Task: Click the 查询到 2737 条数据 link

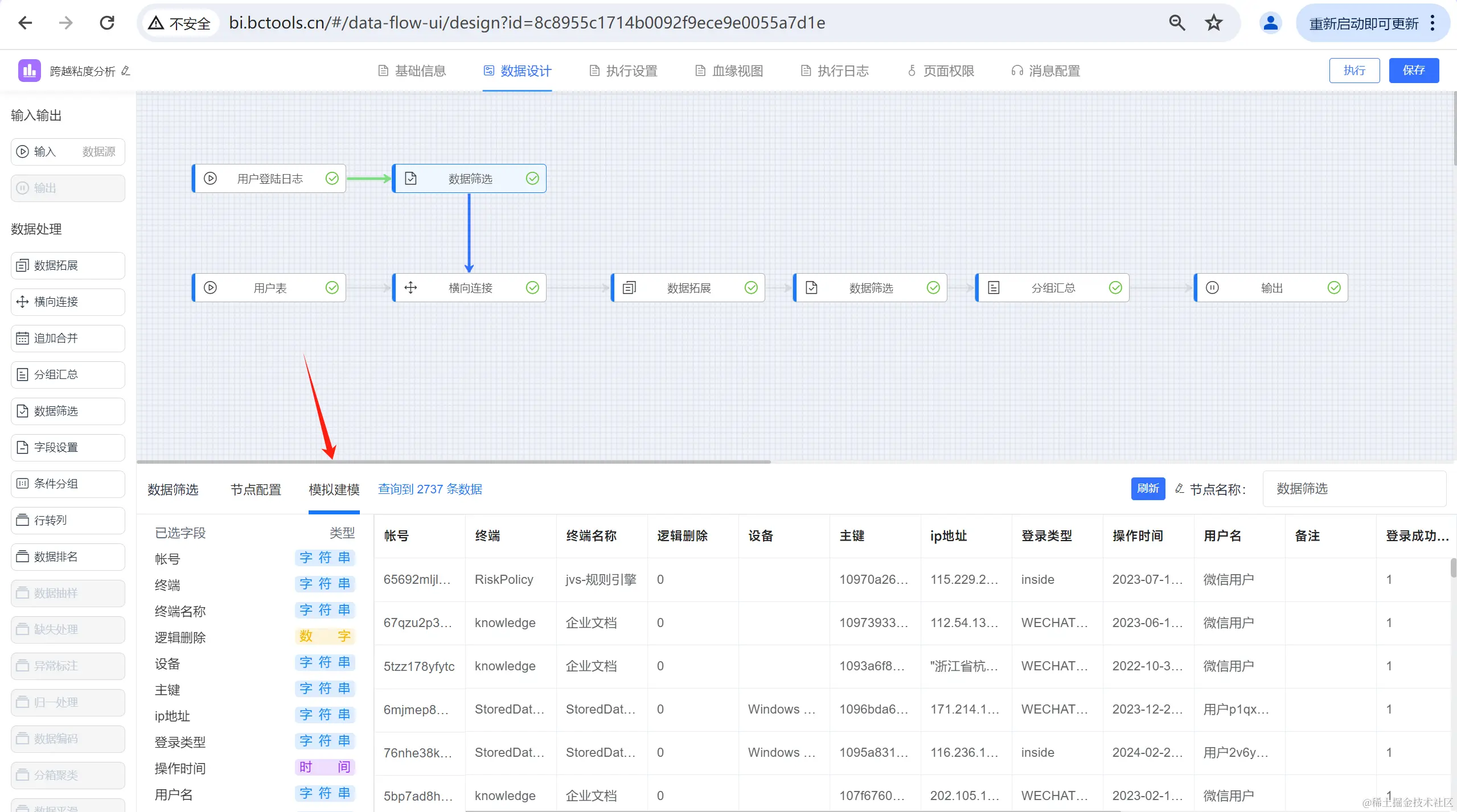Action: (x=430, y=489)
